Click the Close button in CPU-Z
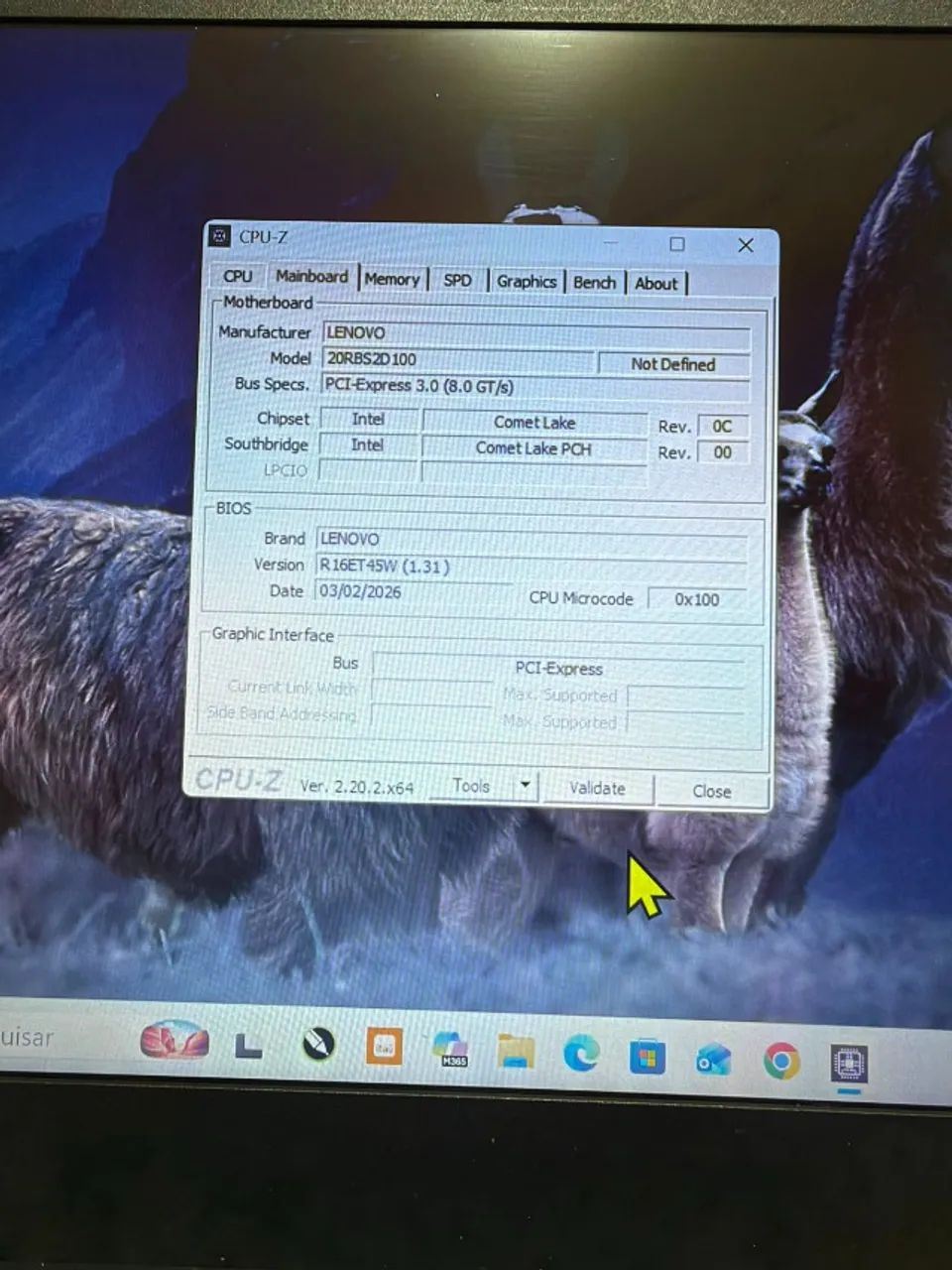 pyautogui.click(x=711, y=791)
